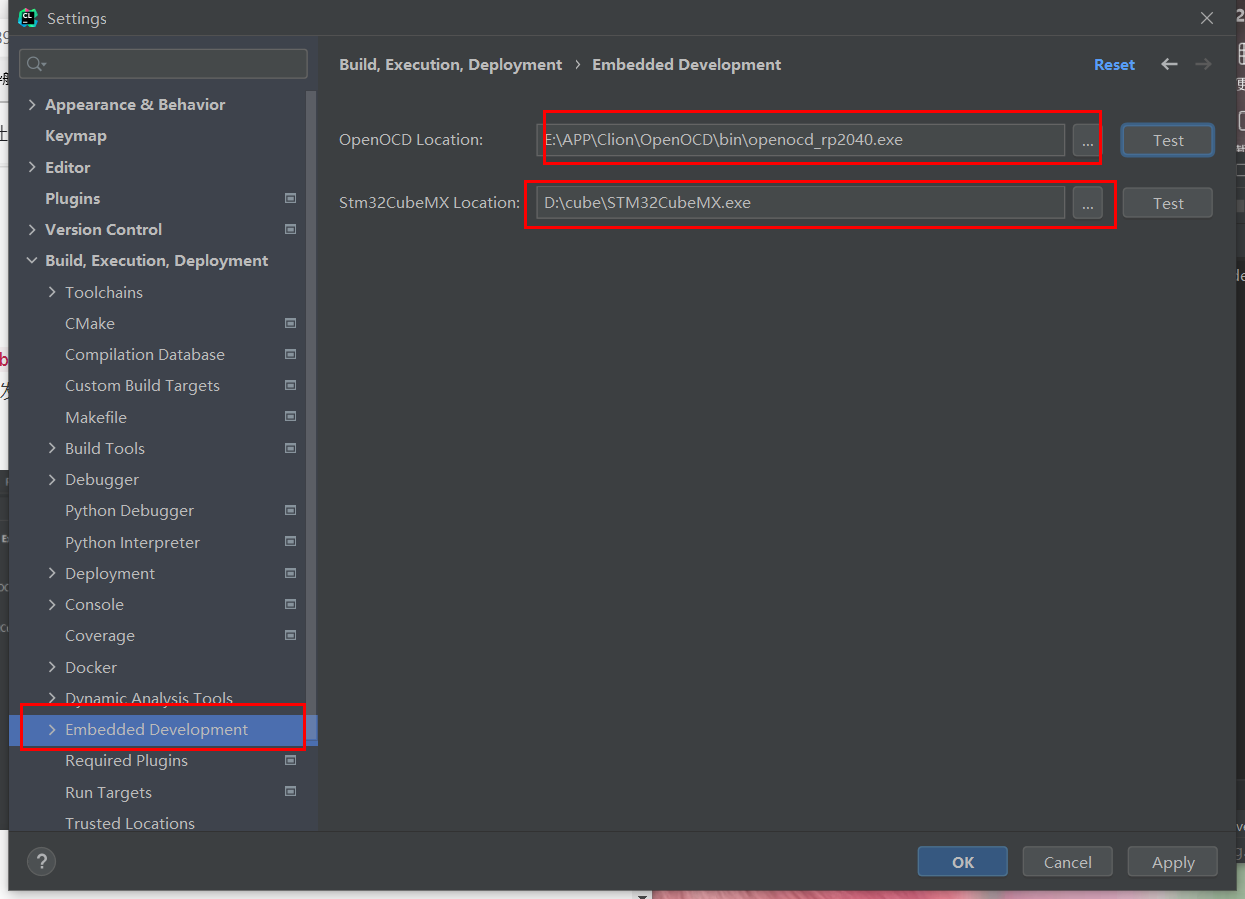Click Build, Execution, Deployment breadcrumb
Image resolution: width=1245 pixels, height=899 pixels.
coord(451,64)
